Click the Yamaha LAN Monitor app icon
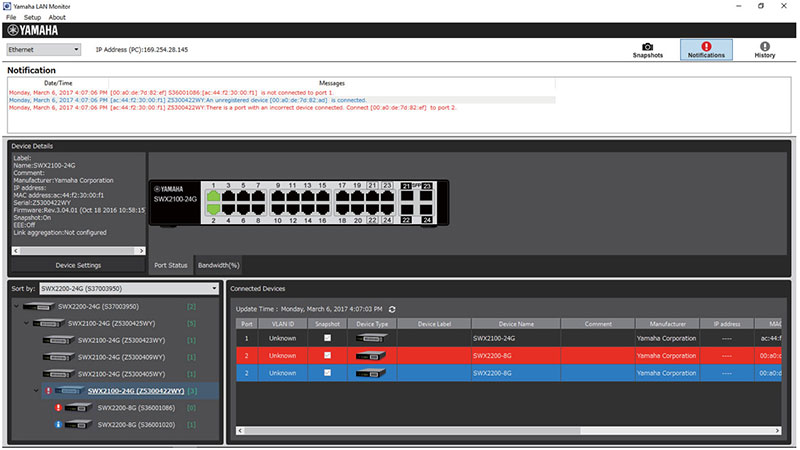Viewport: 800px width, 450px height. tap(7, 6)
